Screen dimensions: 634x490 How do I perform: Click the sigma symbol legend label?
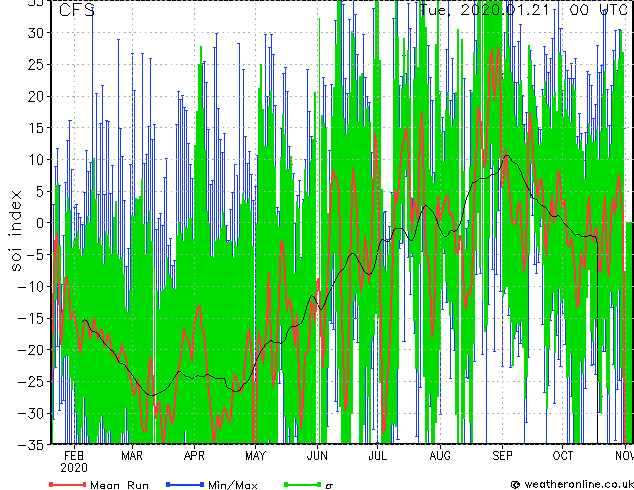(329, 486)
